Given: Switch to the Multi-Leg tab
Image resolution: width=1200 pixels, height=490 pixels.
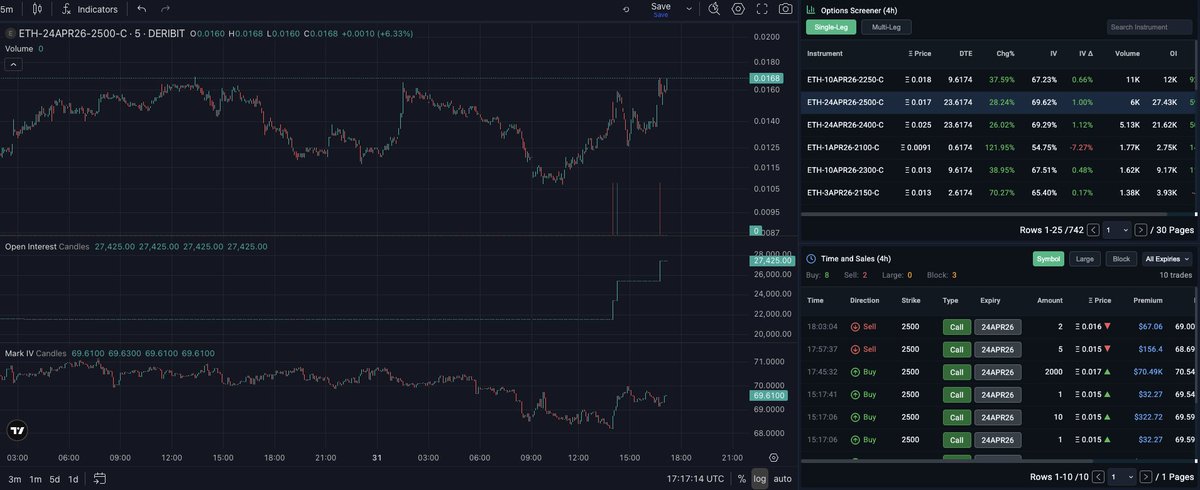Looking at the screenshot, I should click(x=880, y=27).
